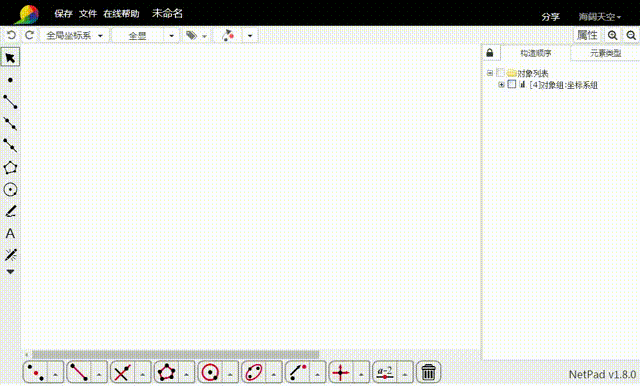This screenshot has width=640, height=386.
Task: Click the redo arrow icon
Action: click(x=29, y=35)
